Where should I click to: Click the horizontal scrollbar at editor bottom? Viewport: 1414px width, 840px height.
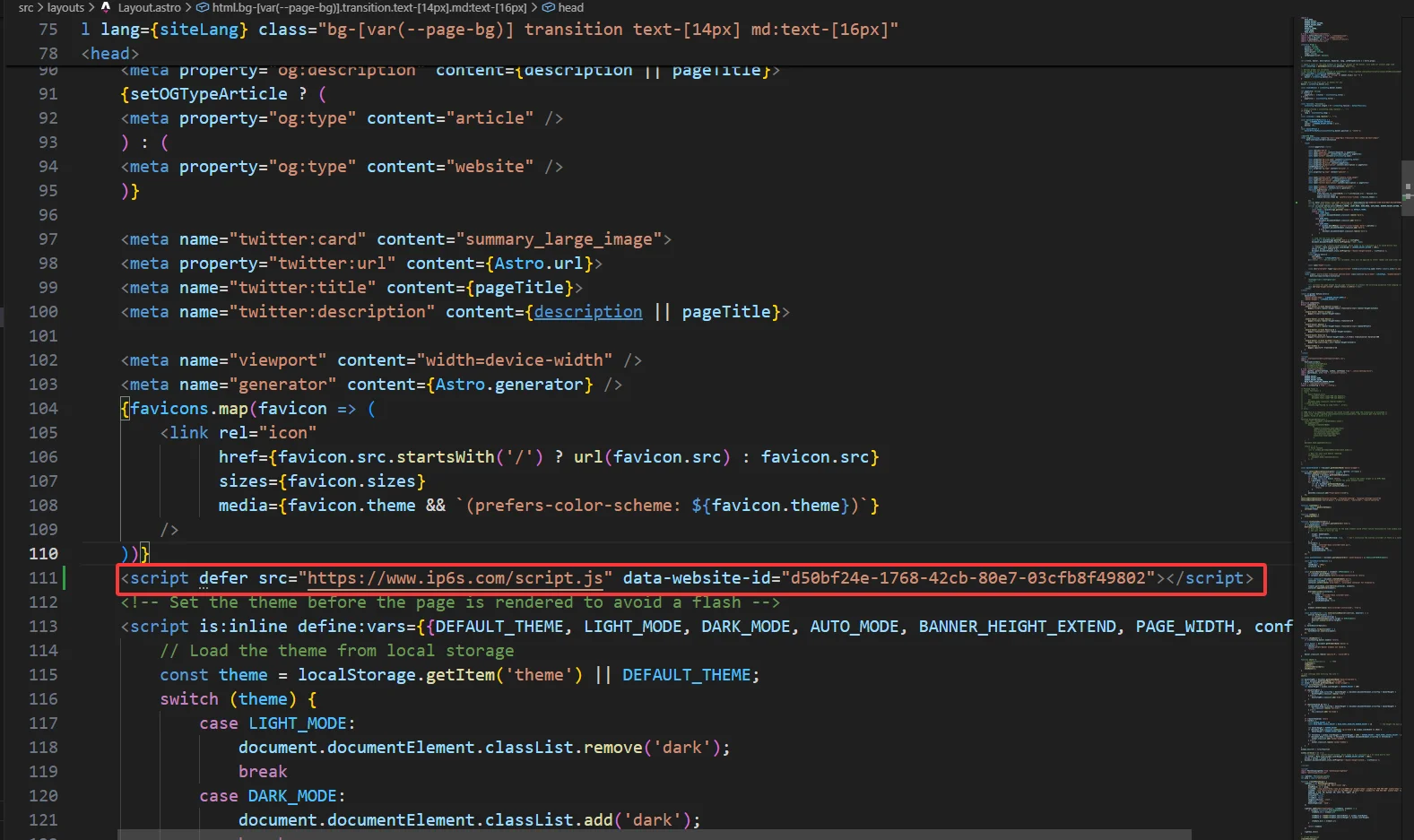(655, 835)
